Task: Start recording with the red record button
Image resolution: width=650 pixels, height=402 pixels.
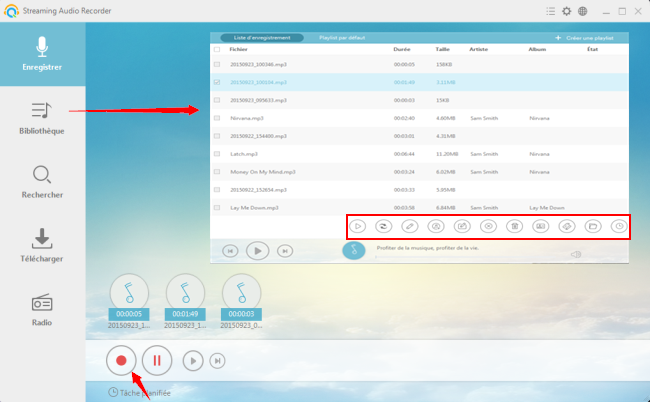Action: (x=121, y=361)
